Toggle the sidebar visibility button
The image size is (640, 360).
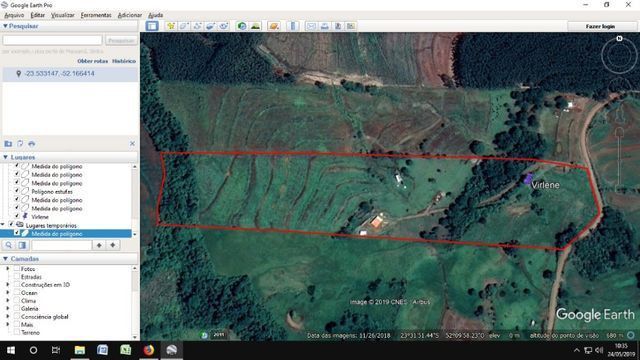click(x=152, y=26)
